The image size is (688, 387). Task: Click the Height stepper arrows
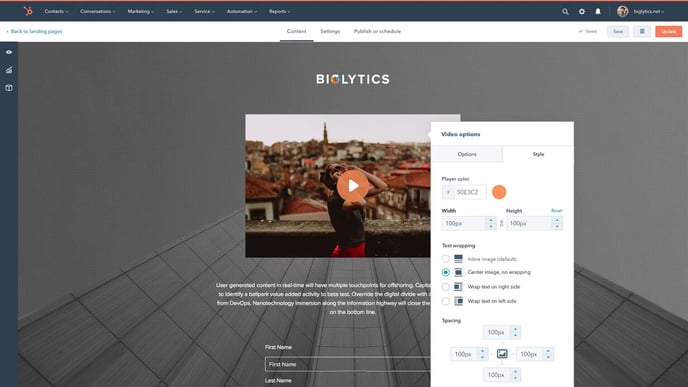(x=557, y=223)
